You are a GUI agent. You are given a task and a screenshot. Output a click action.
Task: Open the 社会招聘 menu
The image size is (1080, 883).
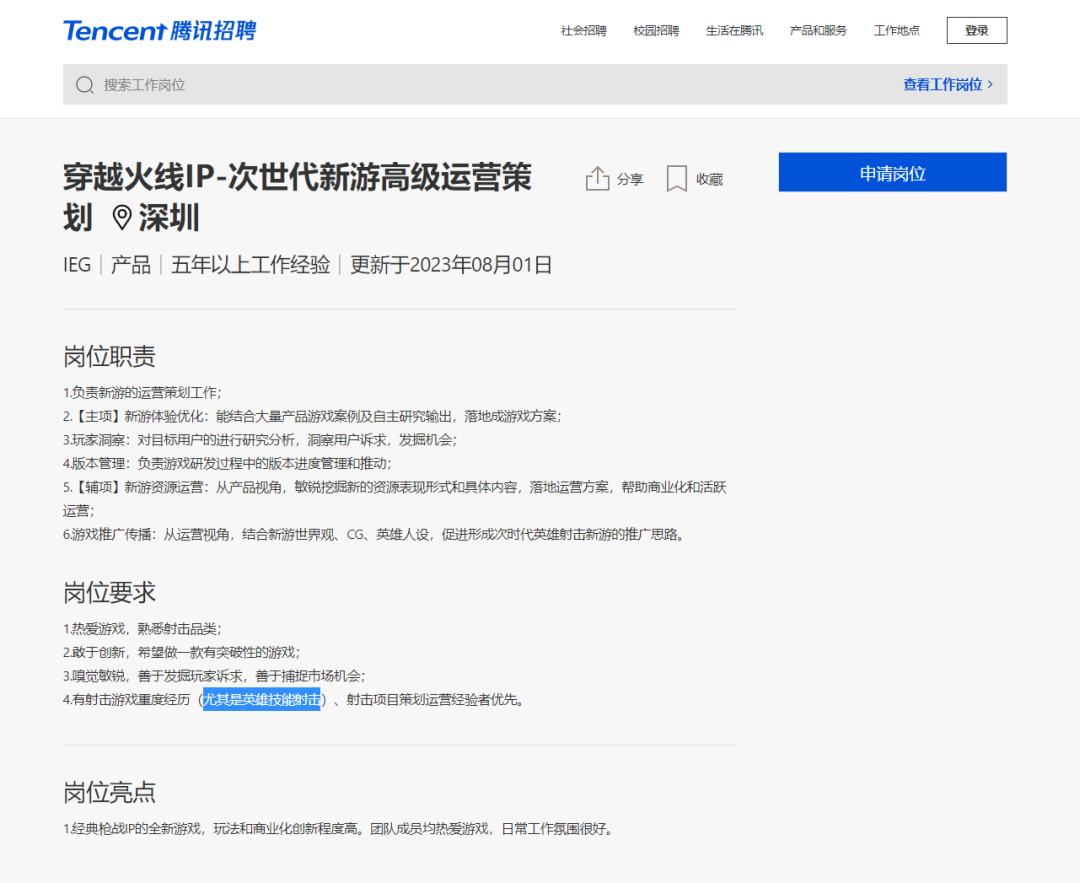pos(583,30)
